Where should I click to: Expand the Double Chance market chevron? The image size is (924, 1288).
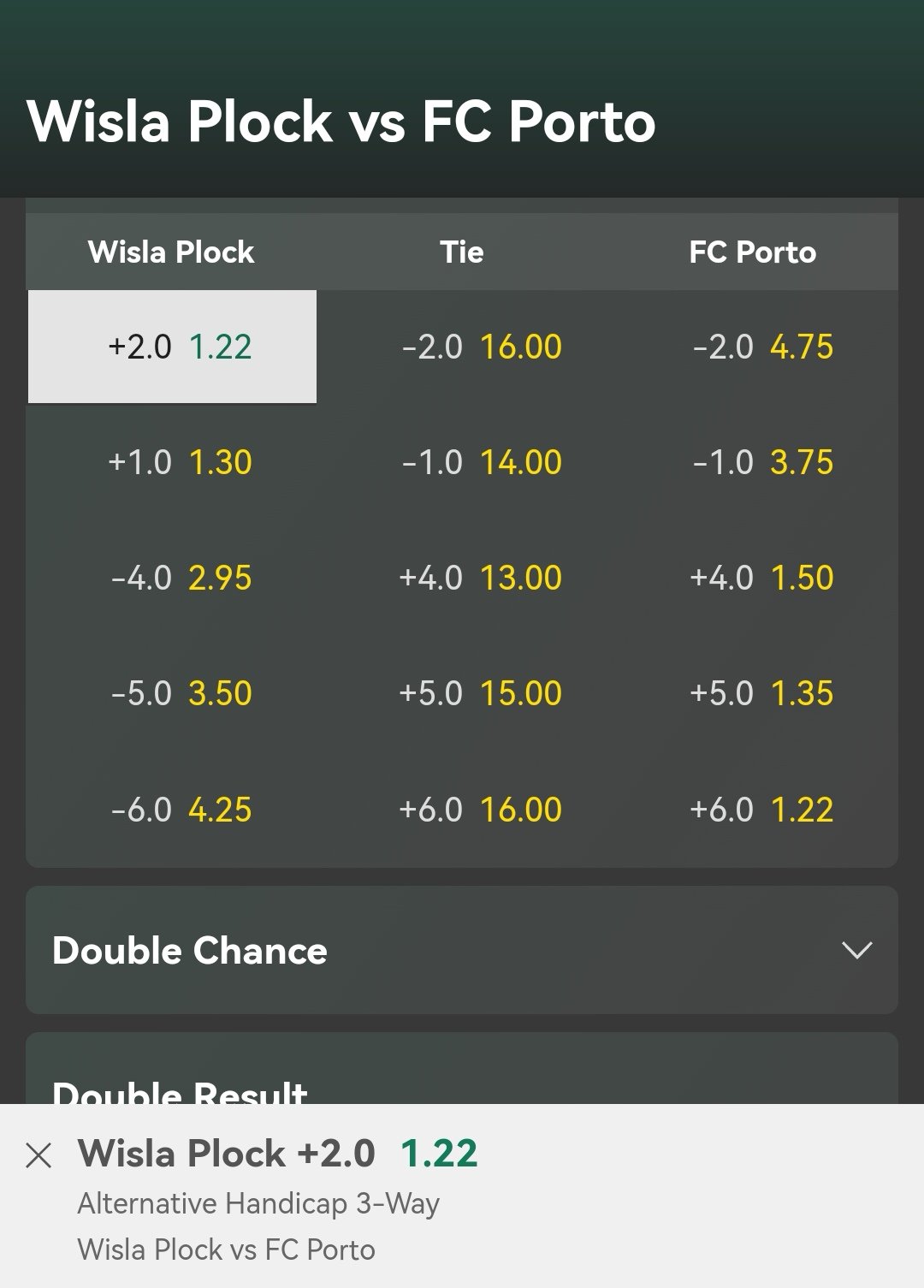click(x=856, y=950)
